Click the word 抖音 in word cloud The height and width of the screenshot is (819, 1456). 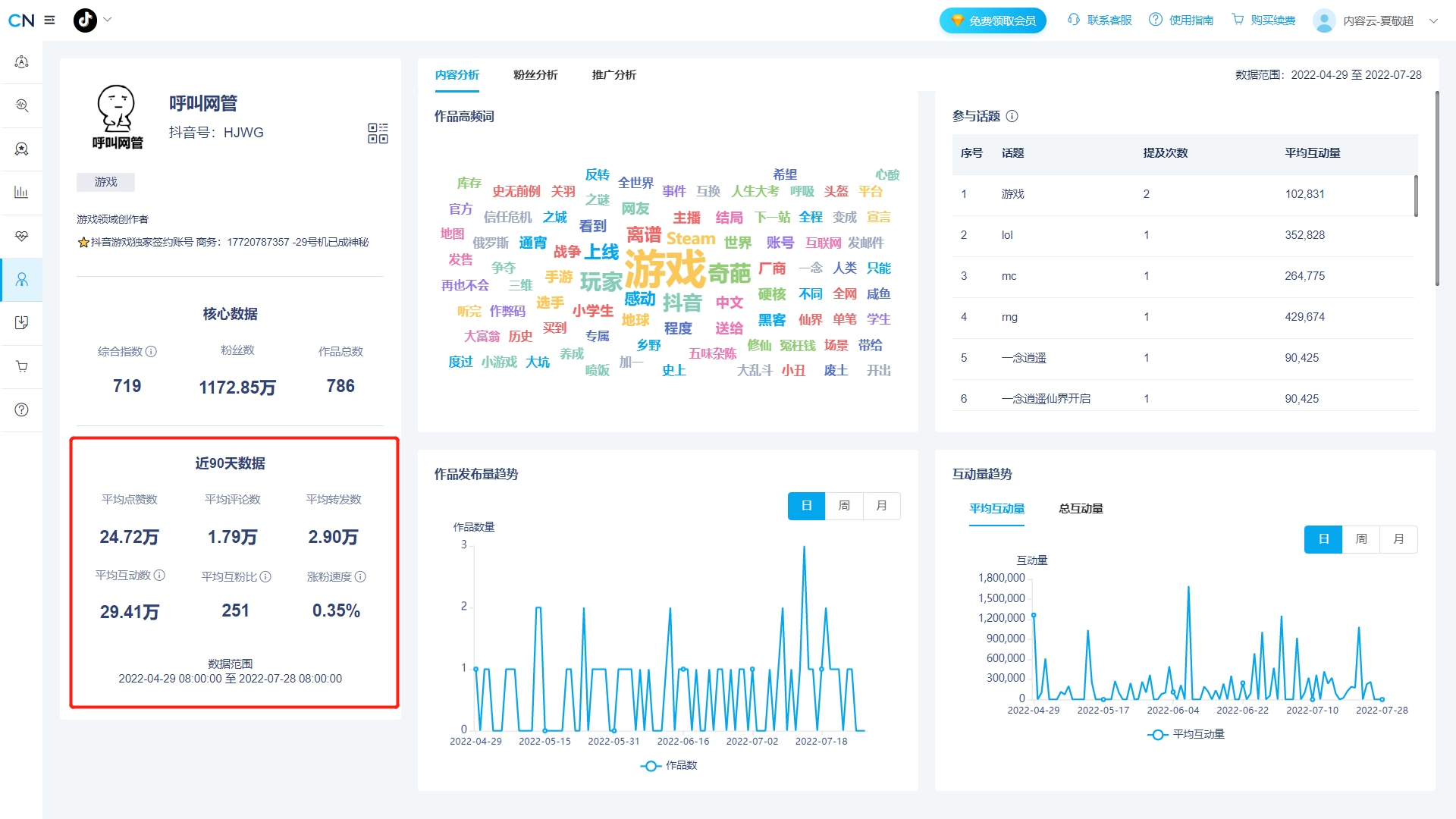point(682,303)
